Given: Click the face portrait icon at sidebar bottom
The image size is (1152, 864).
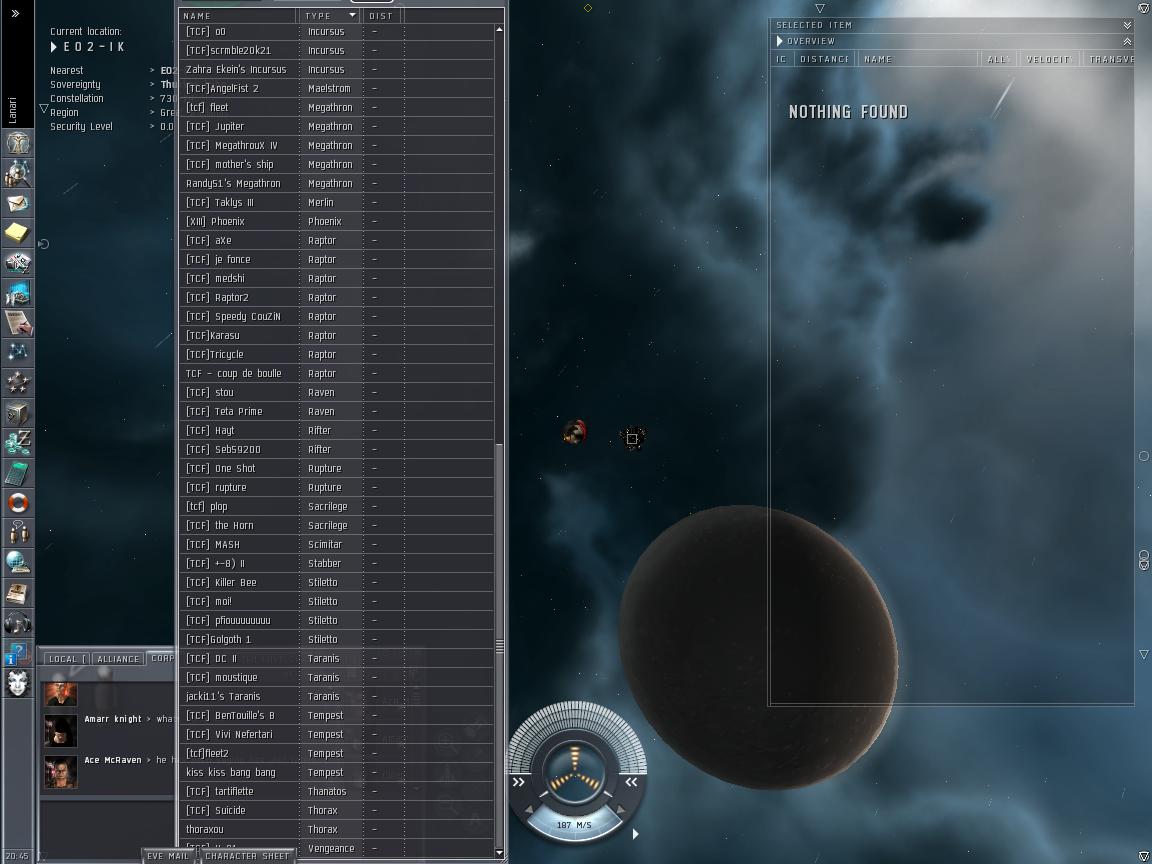Looking at the screenshot, I should [18, 683].
